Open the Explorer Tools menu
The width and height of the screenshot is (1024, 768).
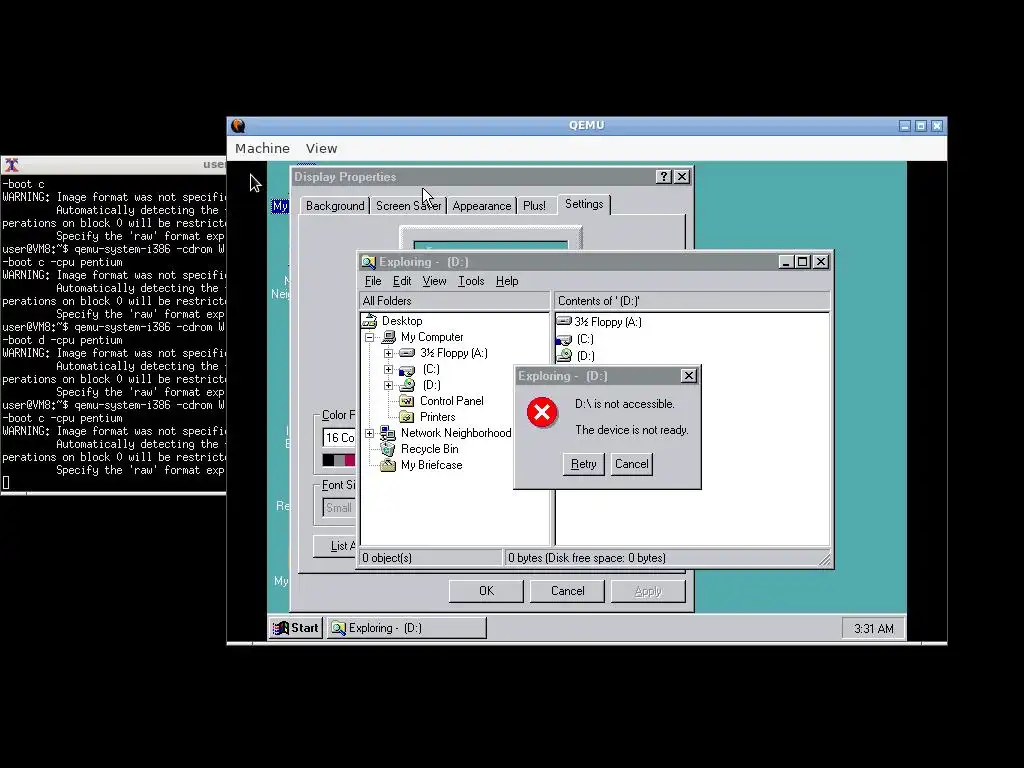point(471,281)
